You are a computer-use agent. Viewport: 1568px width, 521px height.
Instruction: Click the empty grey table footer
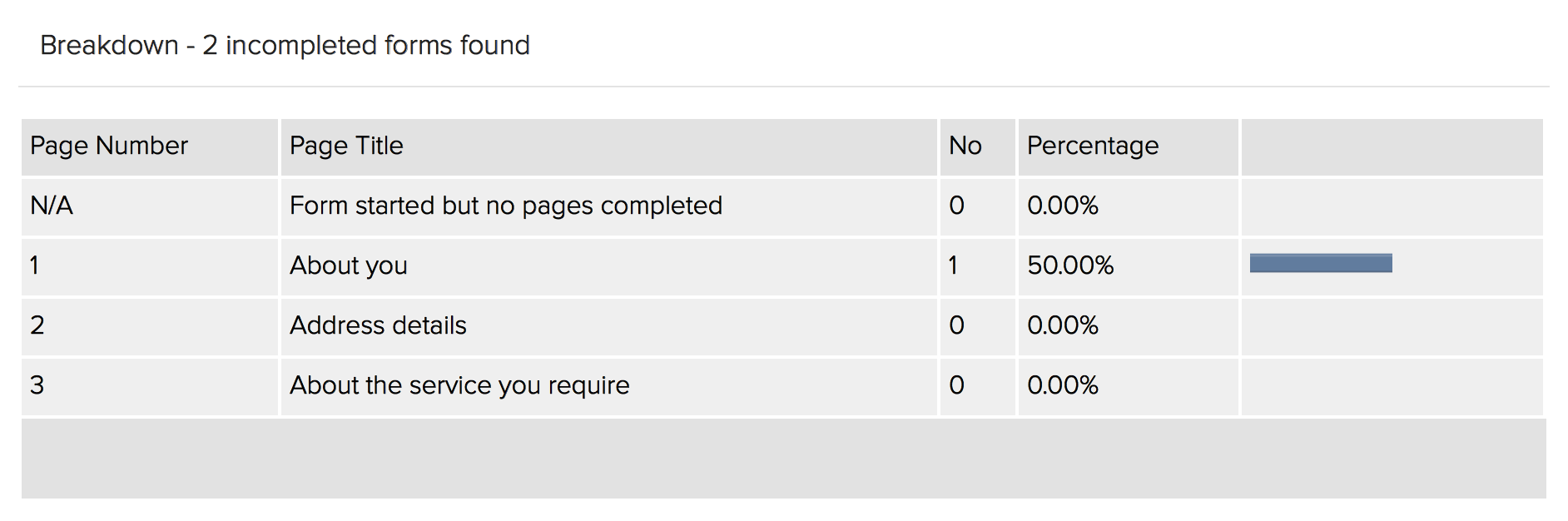(x=783, y=459)
